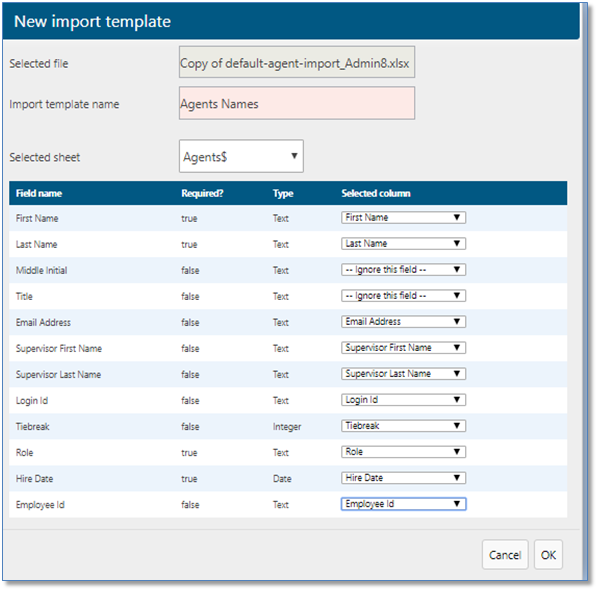This screenshot has height=591, width=598.
Task: Click the true value in Hire Date row
Action: (189, 479)
